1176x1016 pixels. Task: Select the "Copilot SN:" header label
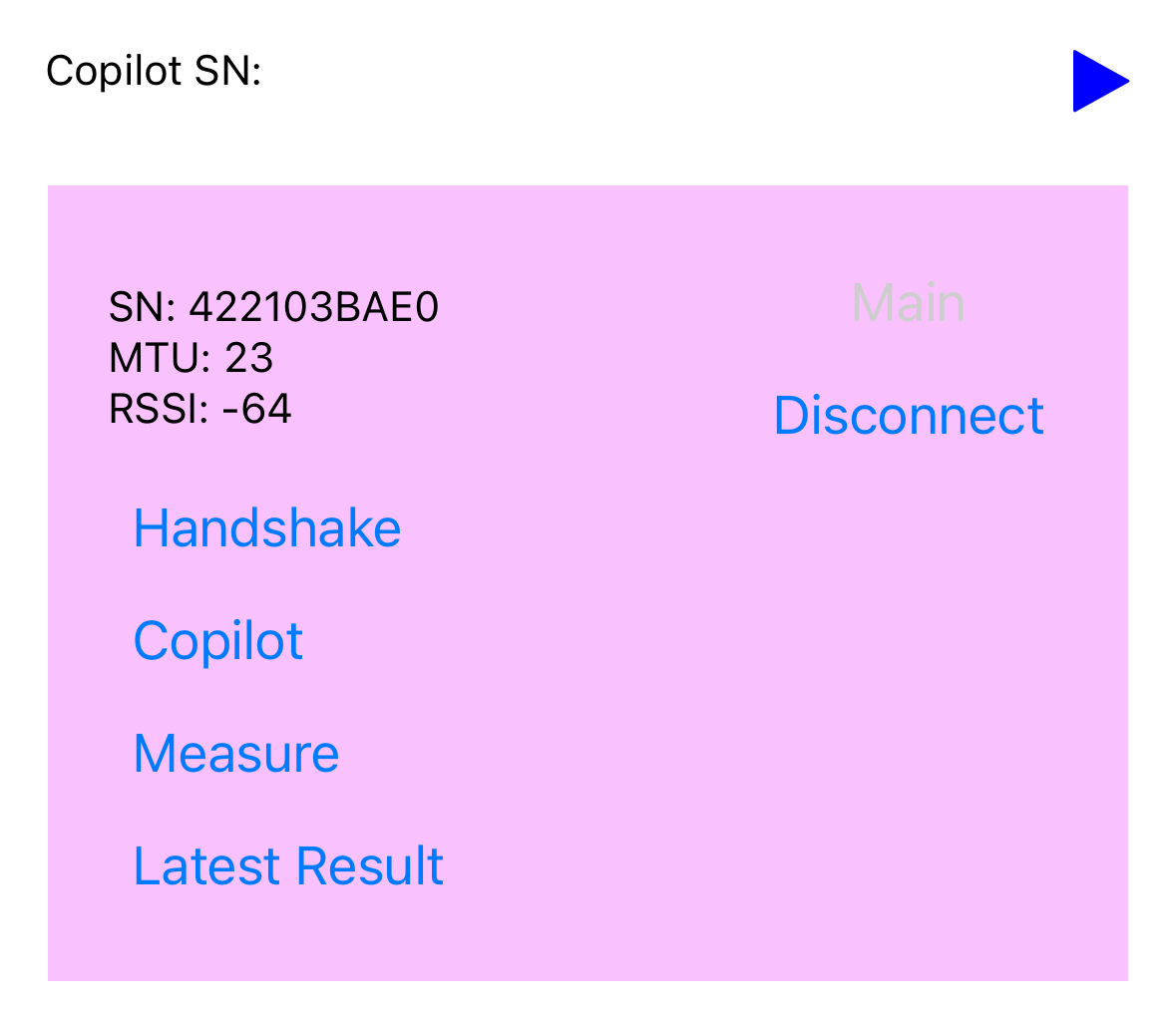(154, 71)
